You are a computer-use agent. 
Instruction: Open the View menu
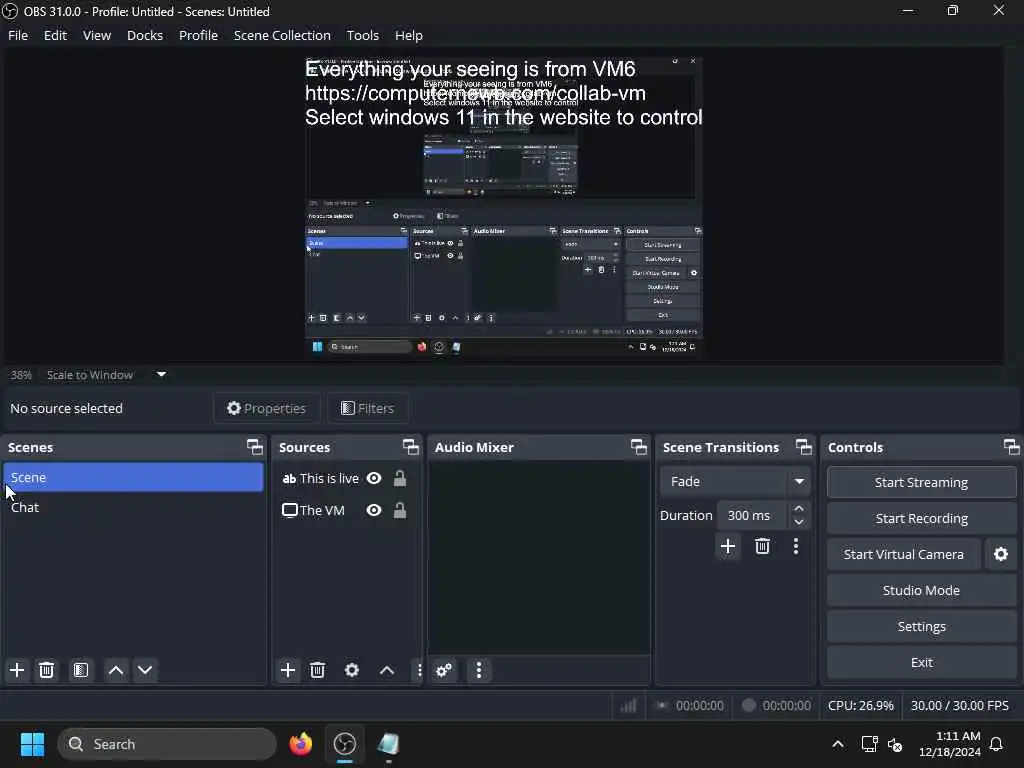pos(97,35)
